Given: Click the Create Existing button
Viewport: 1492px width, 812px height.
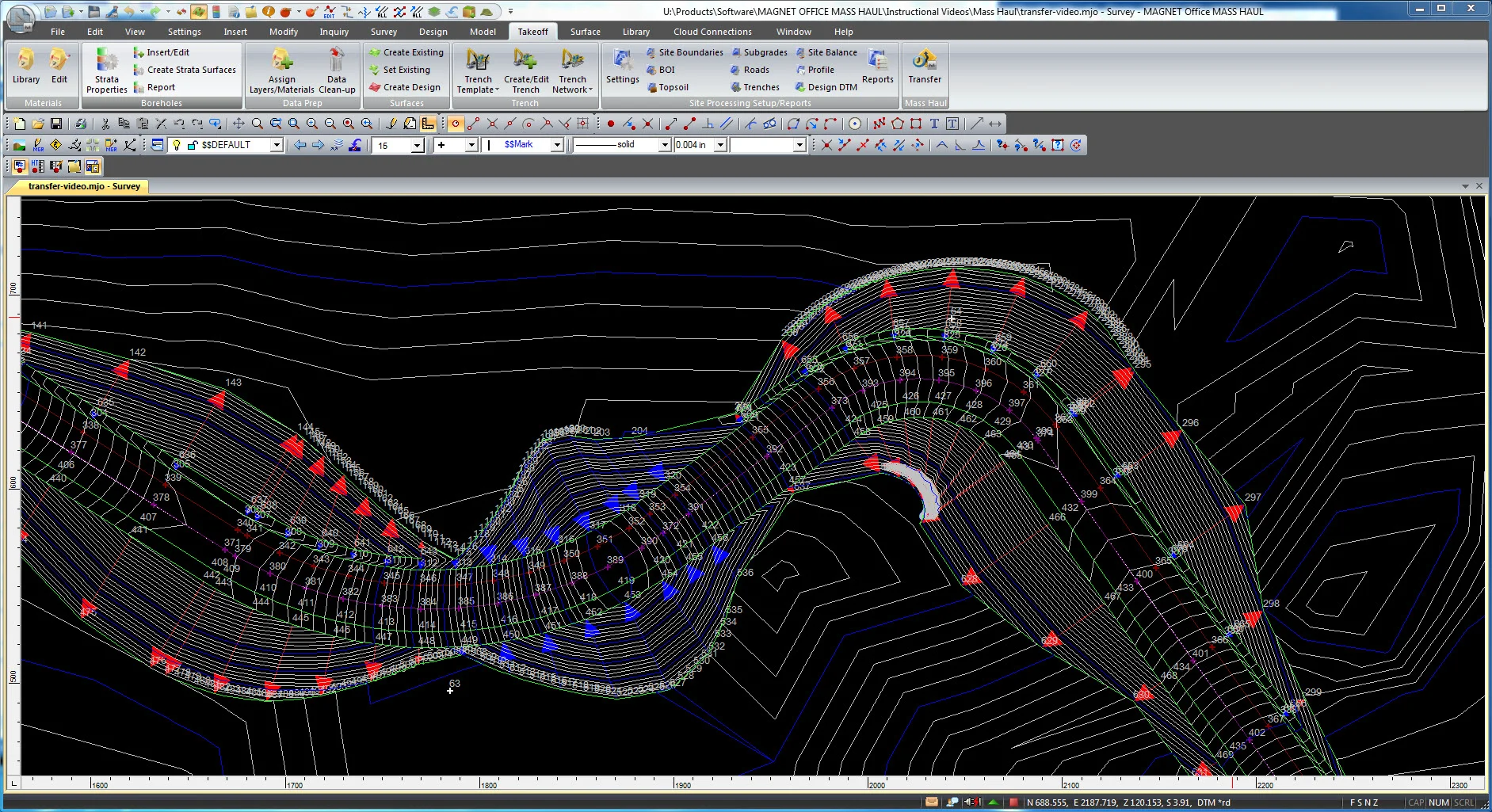Looking at the screenshot, I should (x=406, y=52).
